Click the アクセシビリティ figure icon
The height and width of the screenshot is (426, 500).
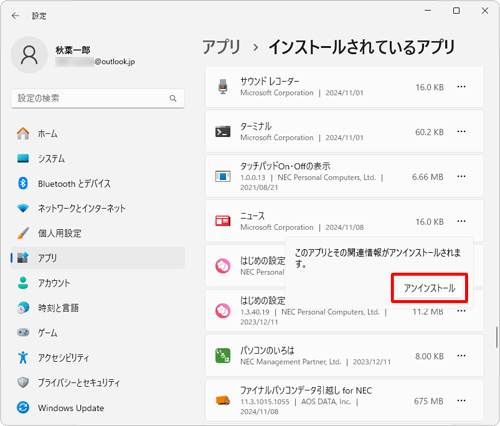click(23, 357)
